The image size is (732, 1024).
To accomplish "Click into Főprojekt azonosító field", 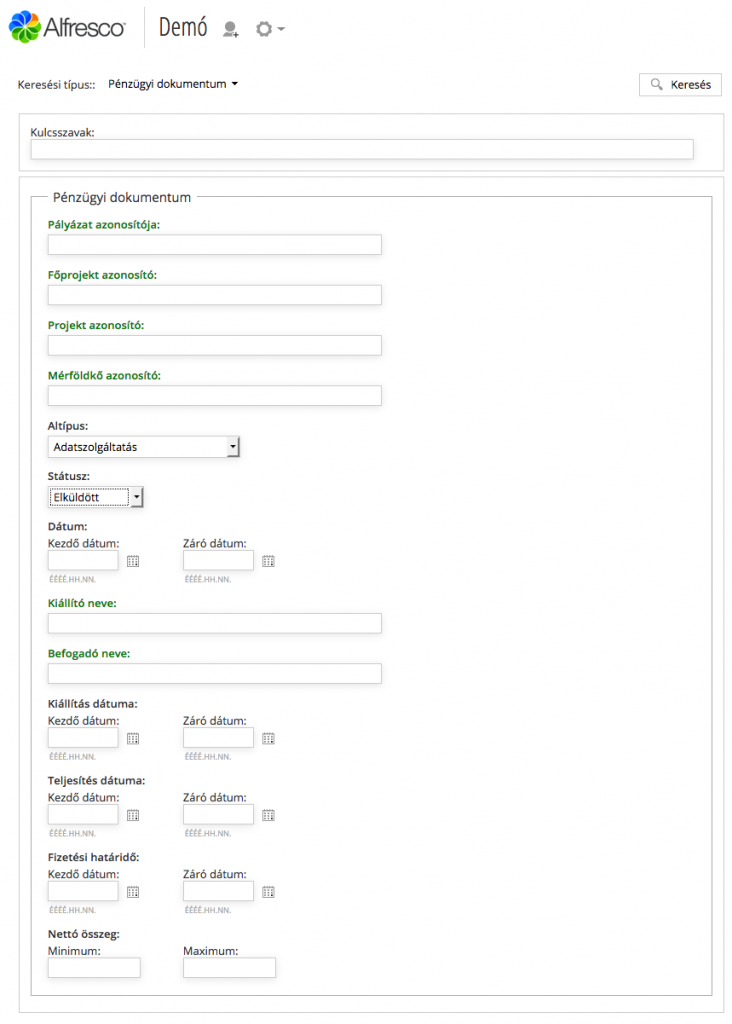I will [x=214, y=295].
